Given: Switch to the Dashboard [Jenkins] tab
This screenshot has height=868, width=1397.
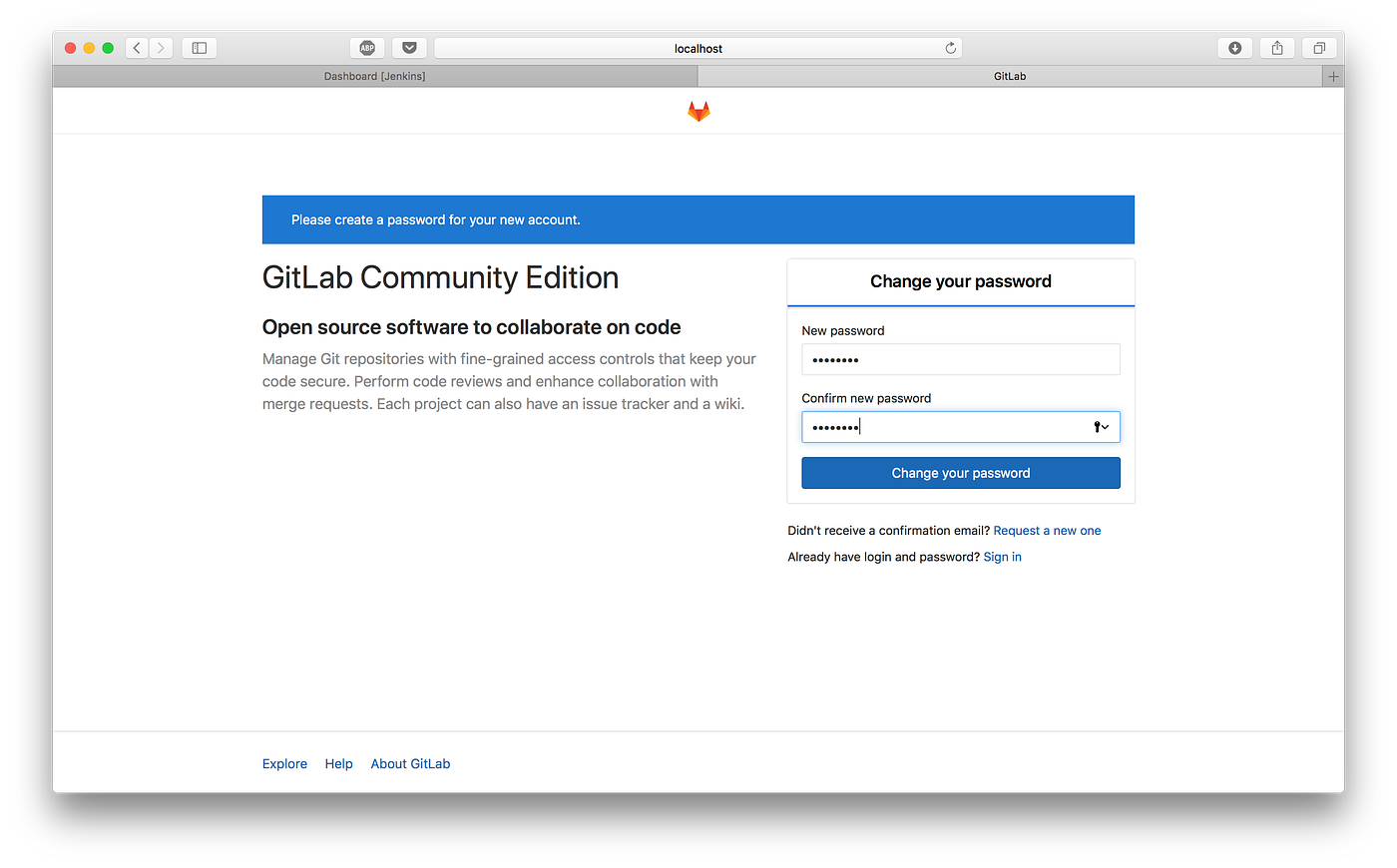Looking at the screenshot, I should (374, 75).
